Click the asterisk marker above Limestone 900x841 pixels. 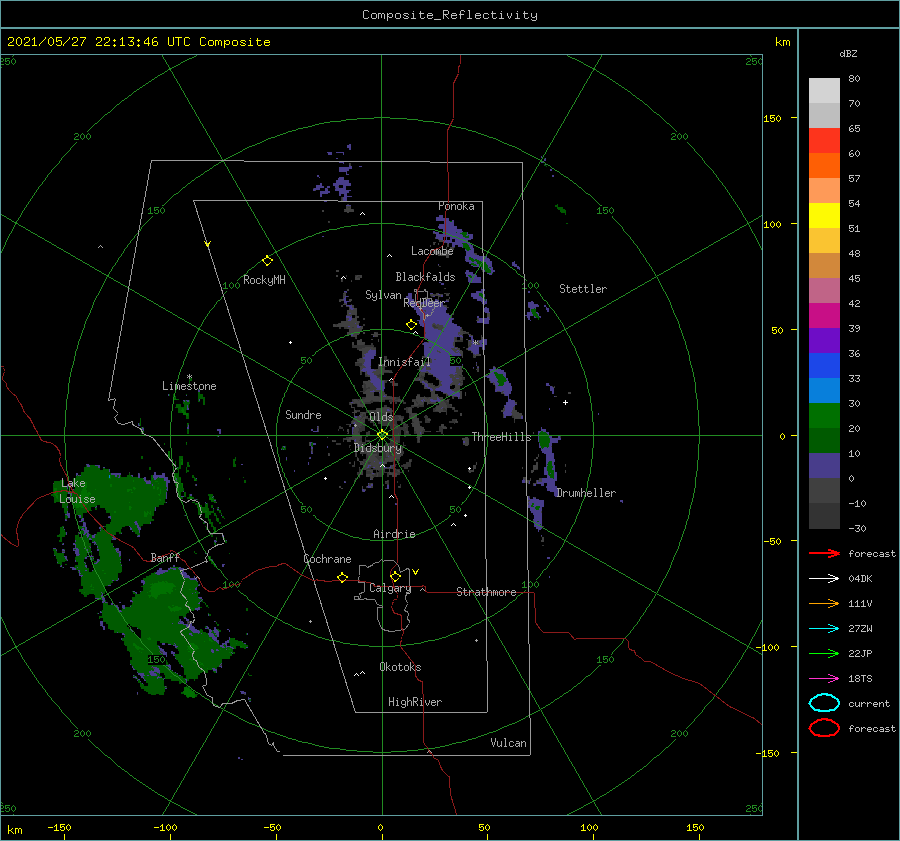[x=189, y=377]
